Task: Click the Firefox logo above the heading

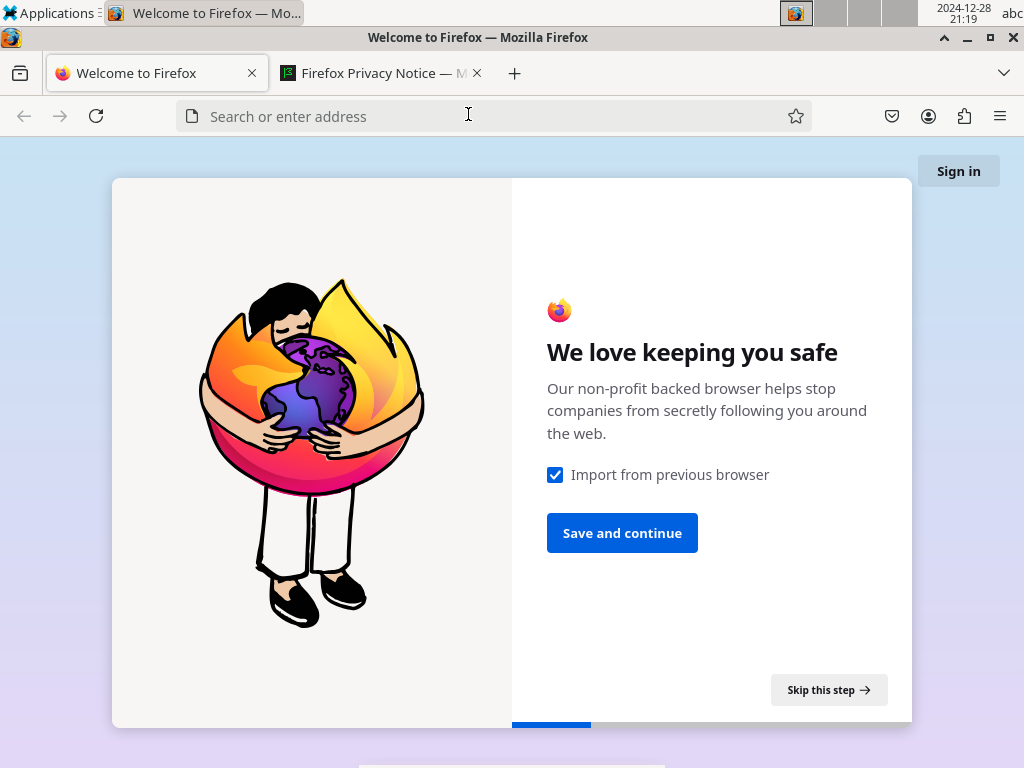Action: [x=560, y=311]
